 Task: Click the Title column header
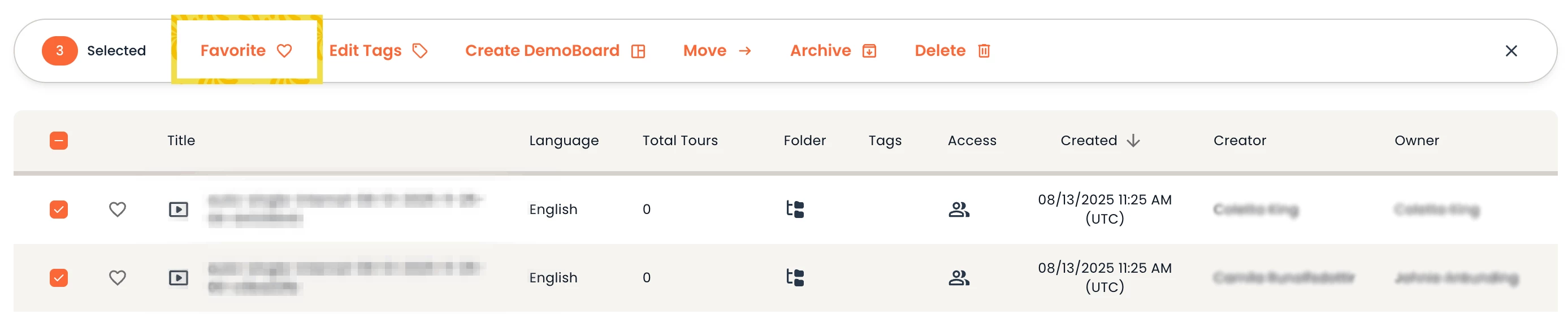(181, 141)
